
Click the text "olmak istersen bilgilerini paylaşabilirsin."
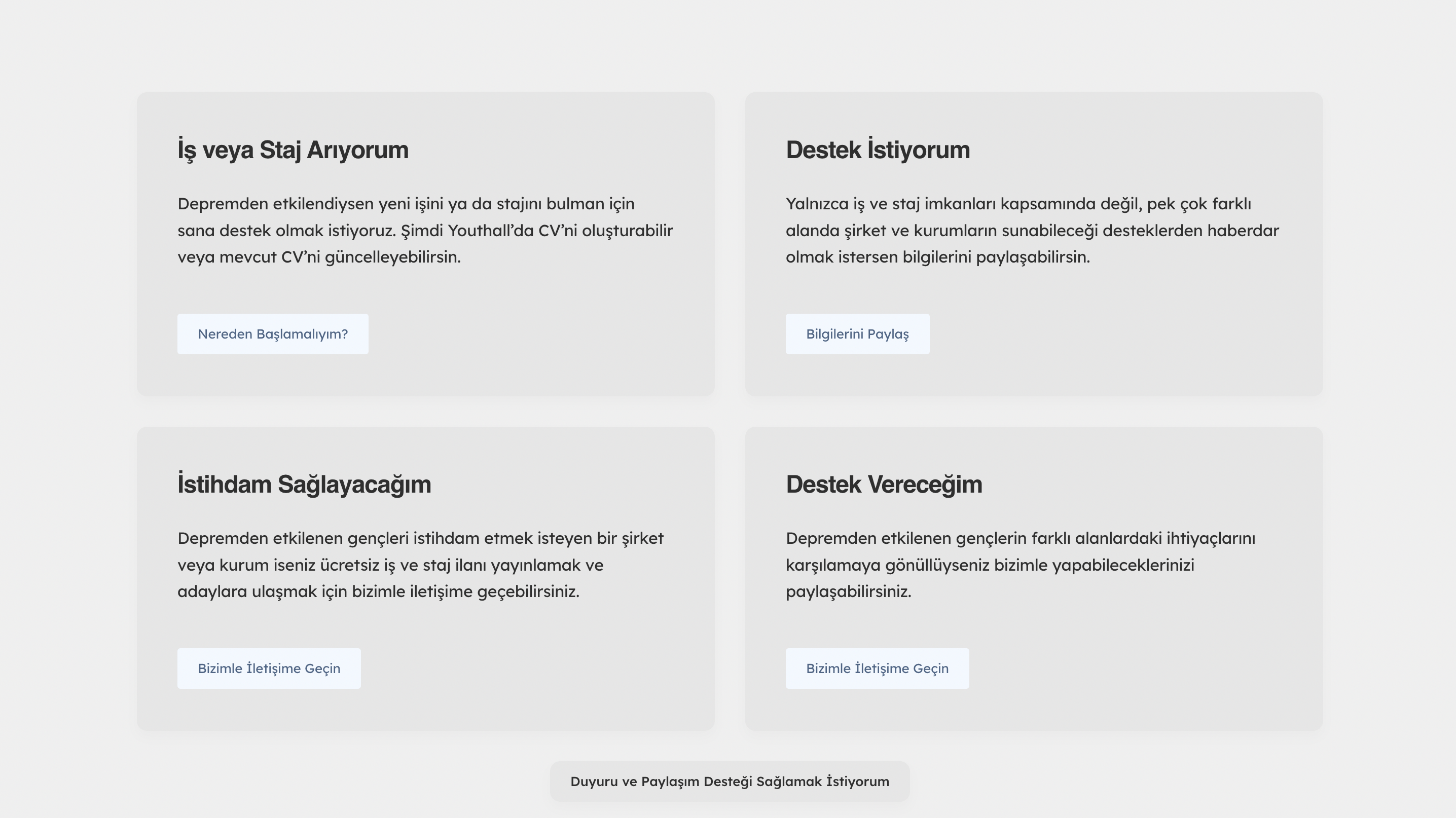click(937, 257)
